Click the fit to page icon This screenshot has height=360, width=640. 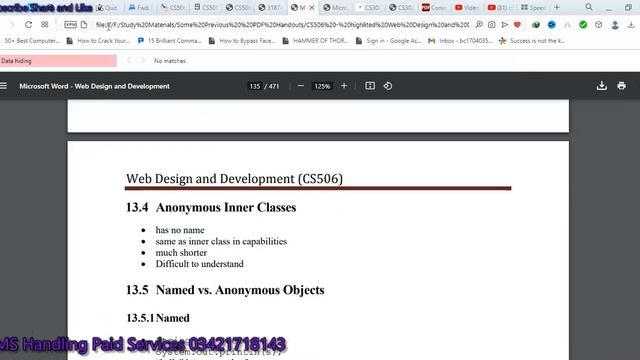pyautogui.click(x=370, y=86)
